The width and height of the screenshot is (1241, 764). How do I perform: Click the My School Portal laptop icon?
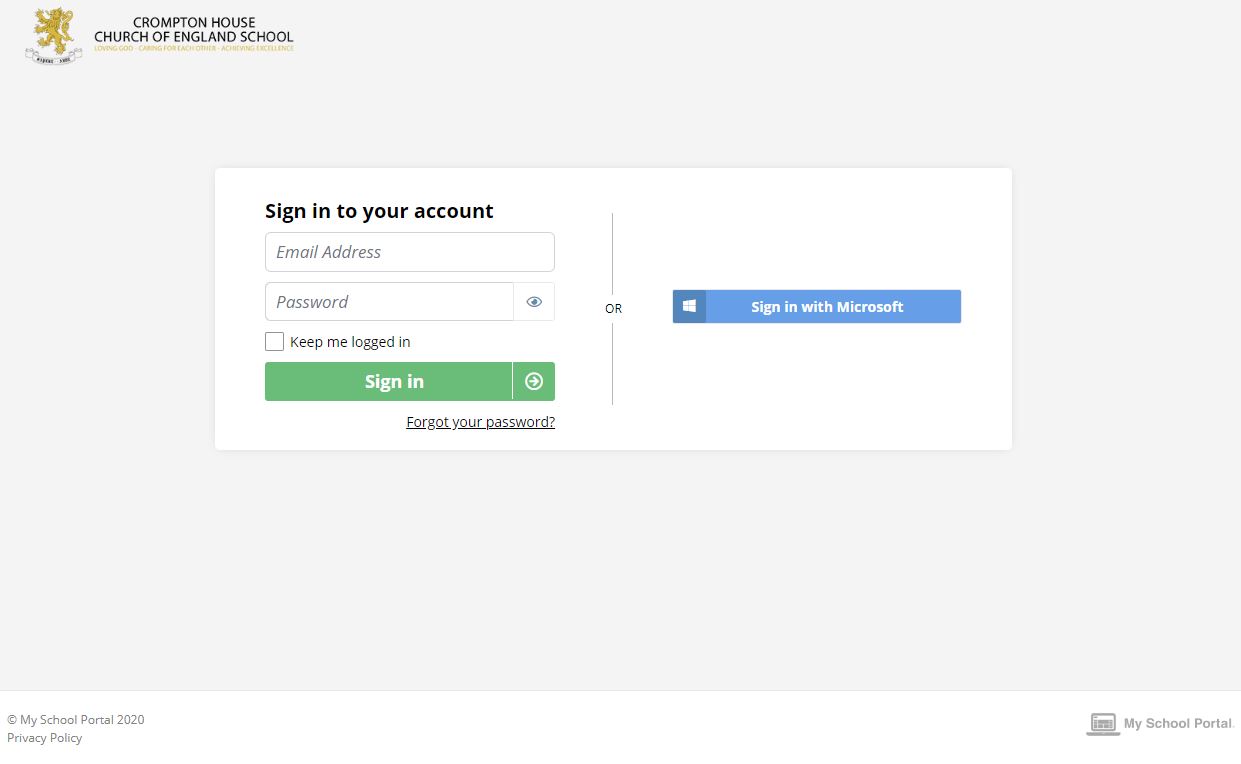pyautogui.click(x=1102, y=724)
